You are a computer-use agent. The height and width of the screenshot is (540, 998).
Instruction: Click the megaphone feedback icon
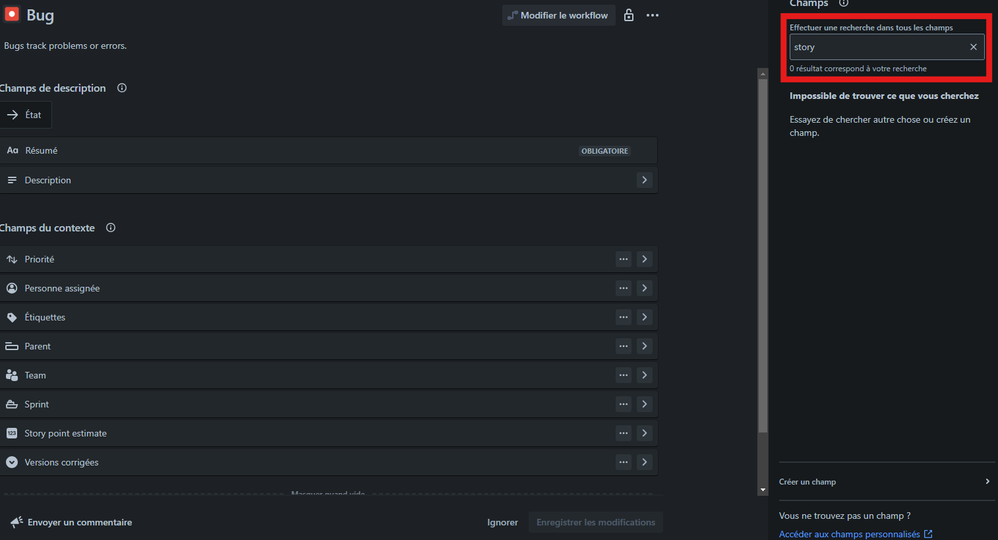[x=17, y=522]
